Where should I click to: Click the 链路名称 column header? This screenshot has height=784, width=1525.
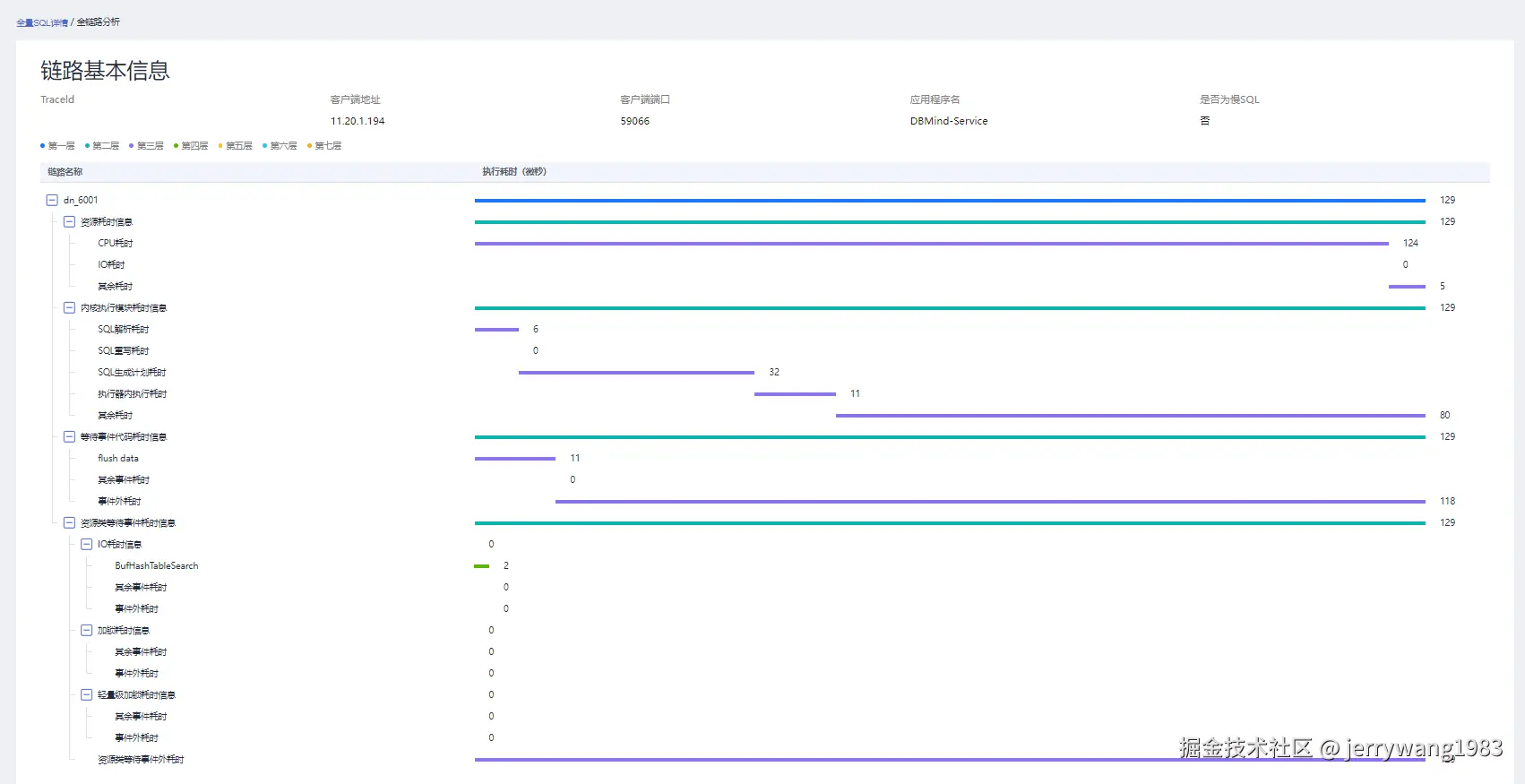65,172
